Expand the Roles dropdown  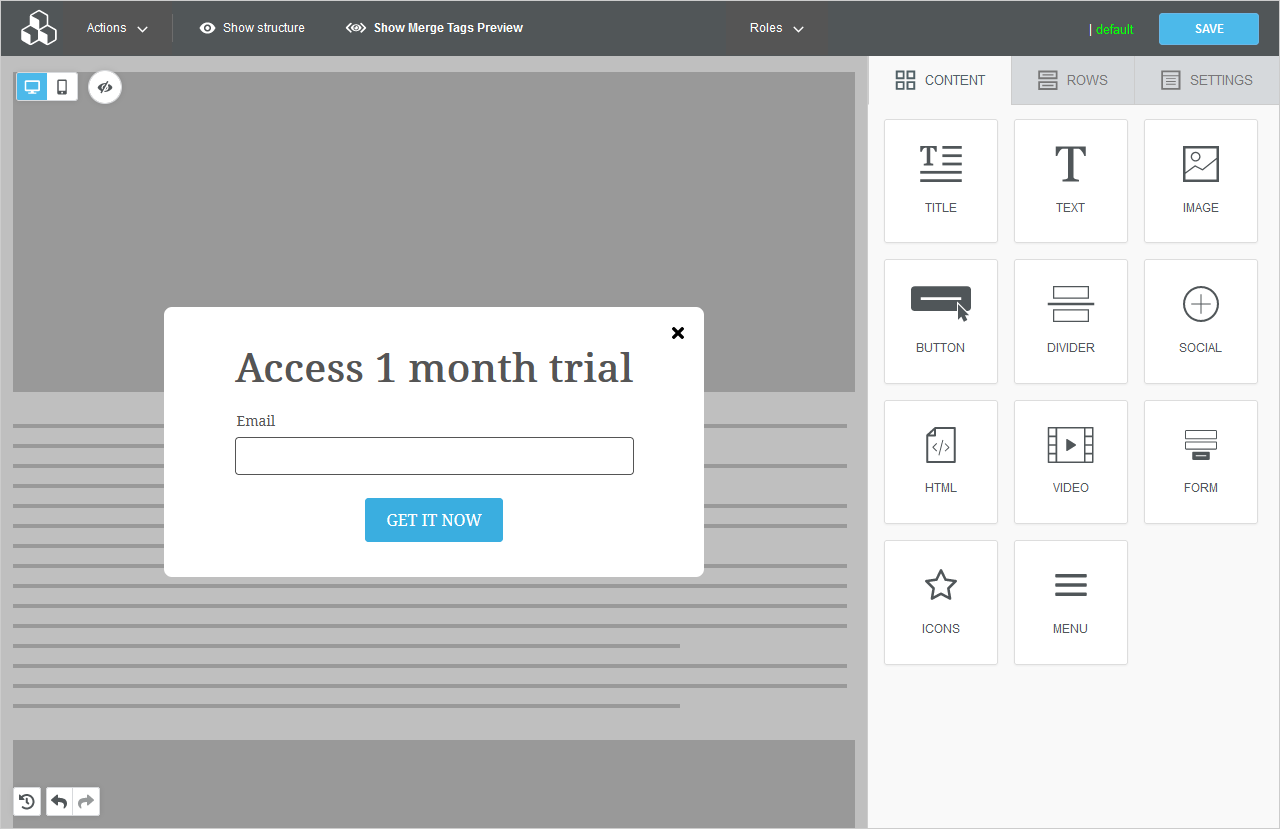click(x=776, y=28)
